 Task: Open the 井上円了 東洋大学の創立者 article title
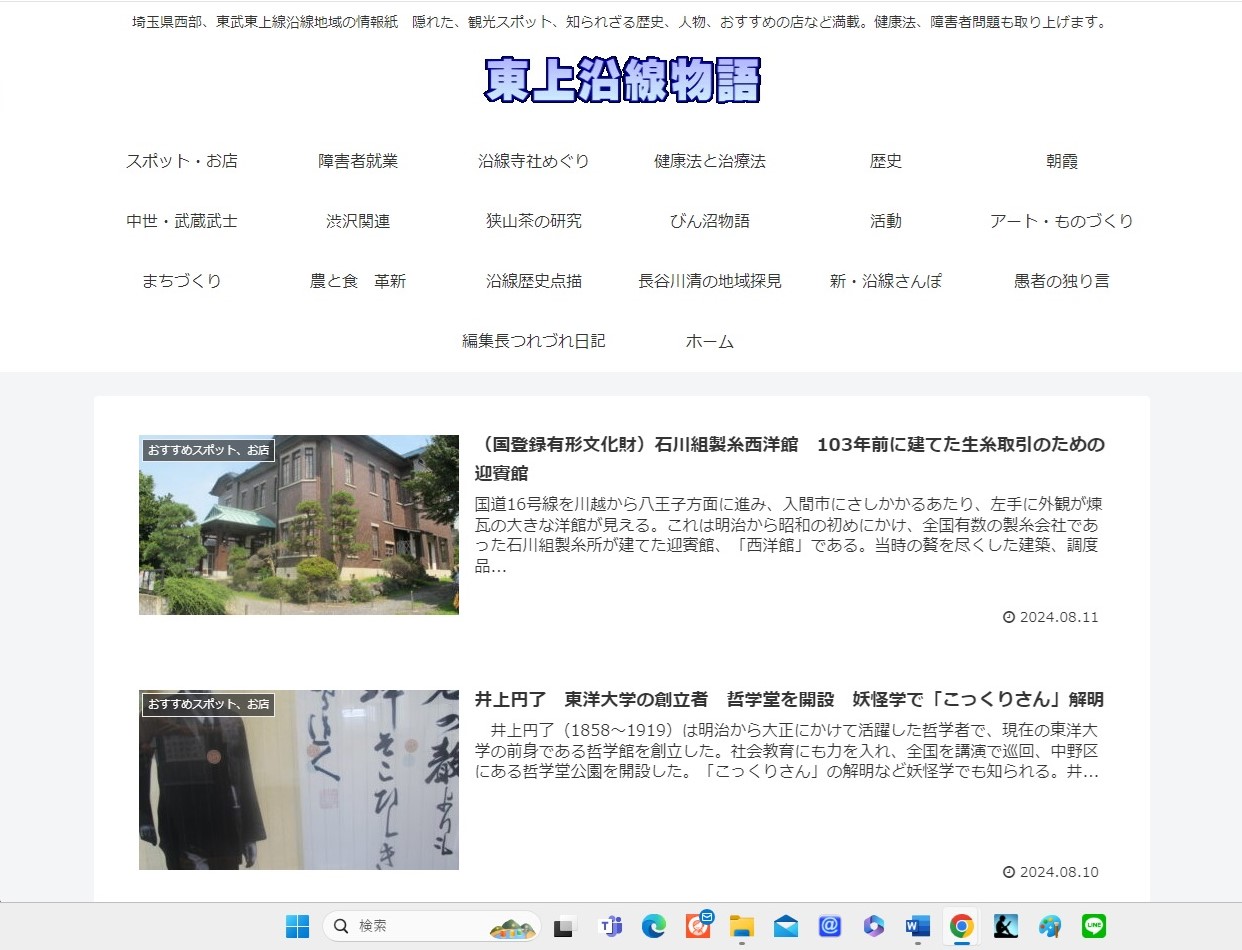pyautogui.click(x=789, y=699)
